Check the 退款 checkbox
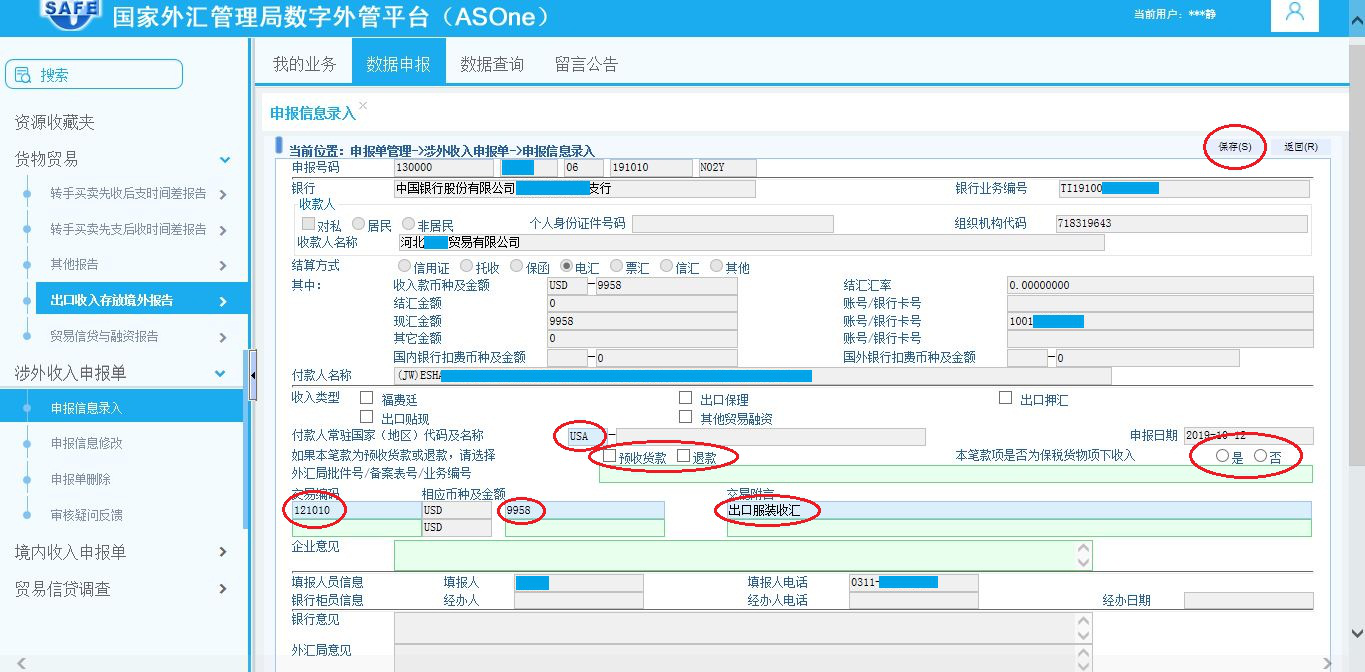Screen dimensions: 1365x672 click(683, 456)
